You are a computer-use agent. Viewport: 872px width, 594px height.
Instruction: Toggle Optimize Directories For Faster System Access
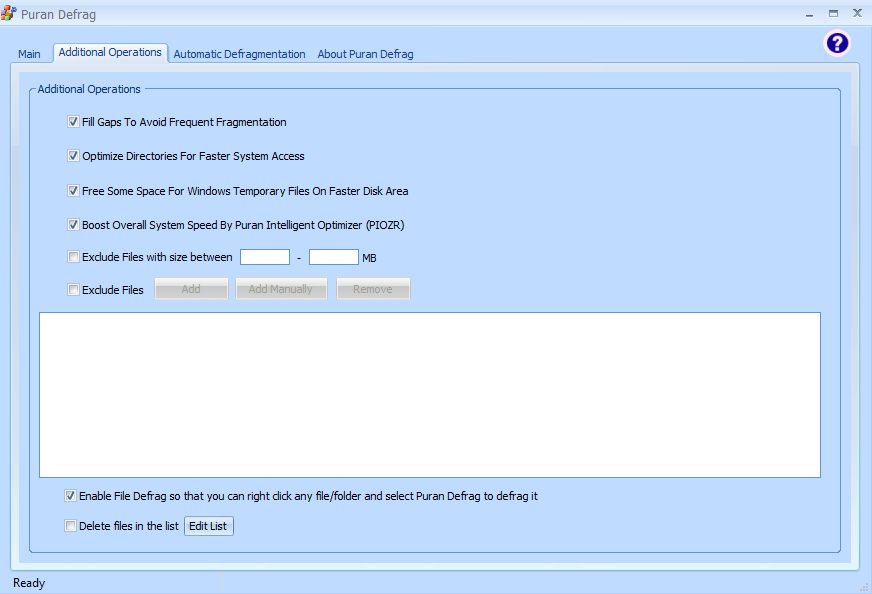pyautogui.click(x=73, y=156)
